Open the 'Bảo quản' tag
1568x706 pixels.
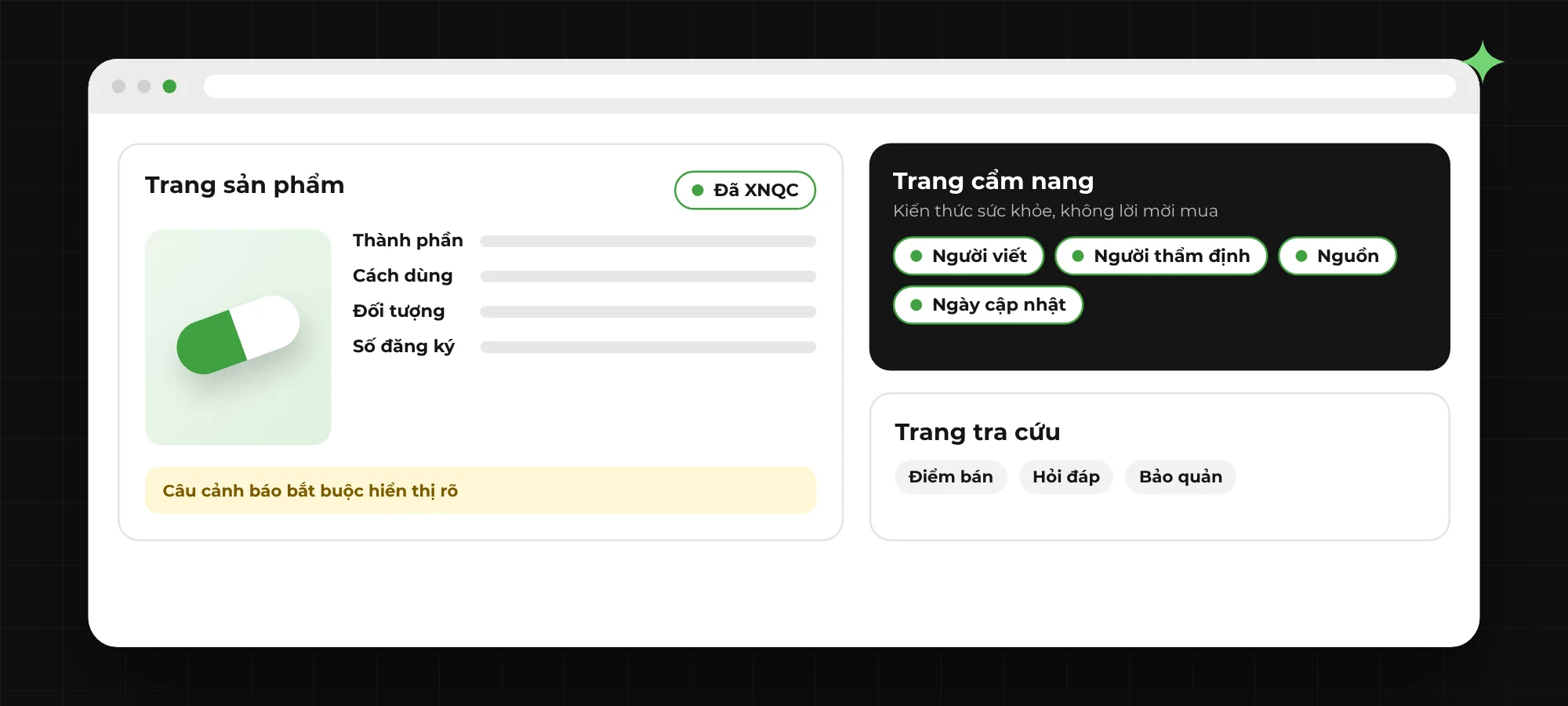1181,477
